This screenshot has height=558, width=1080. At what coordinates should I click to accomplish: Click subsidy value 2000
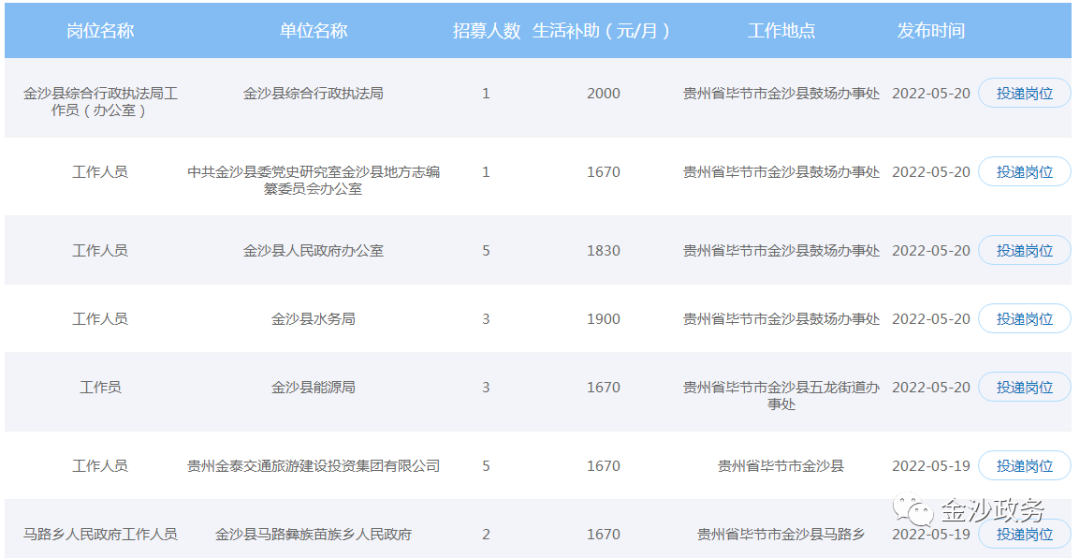pos(603,93)
